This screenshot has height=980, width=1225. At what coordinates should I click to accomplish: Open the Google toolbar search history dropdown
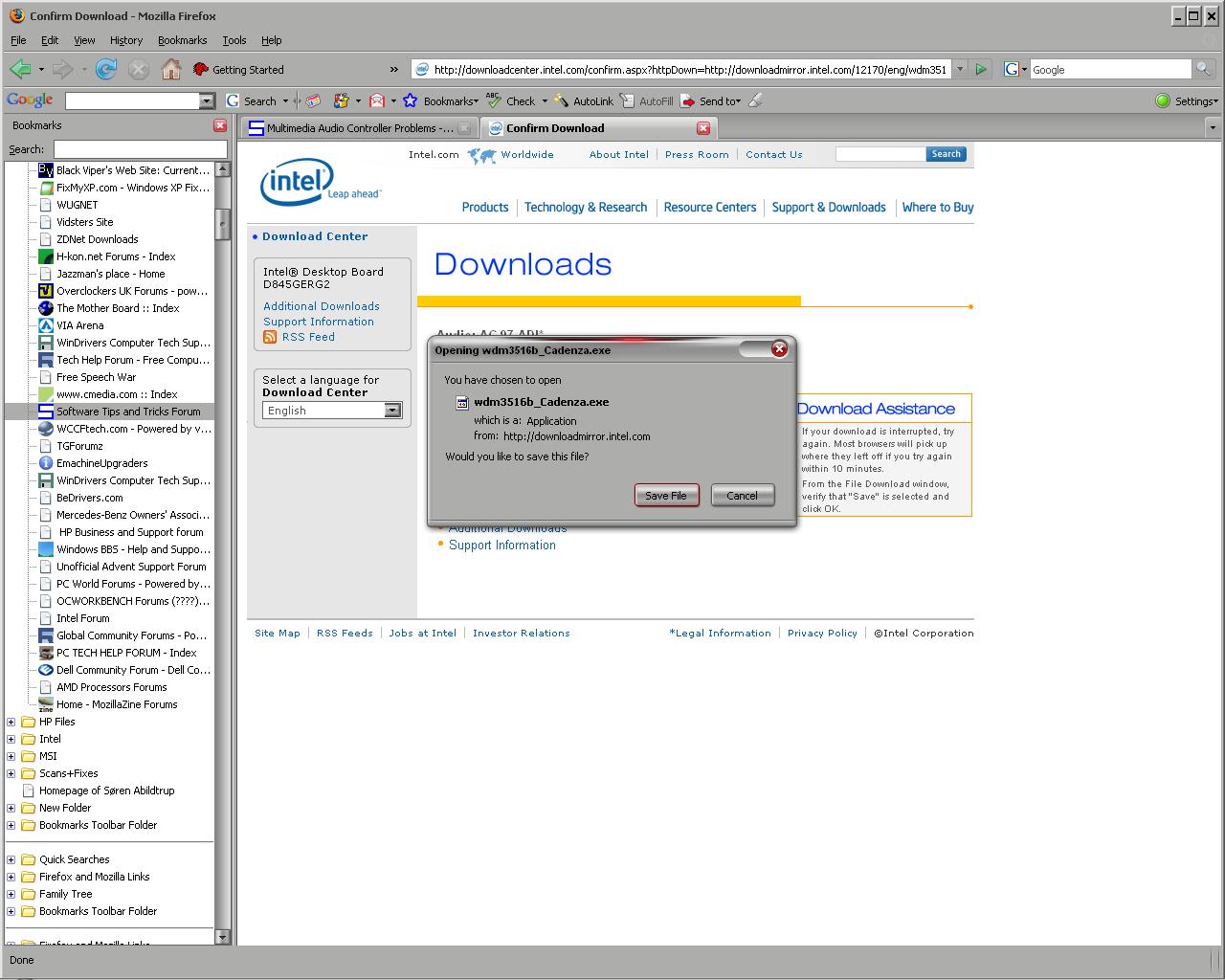click(207, 100)
